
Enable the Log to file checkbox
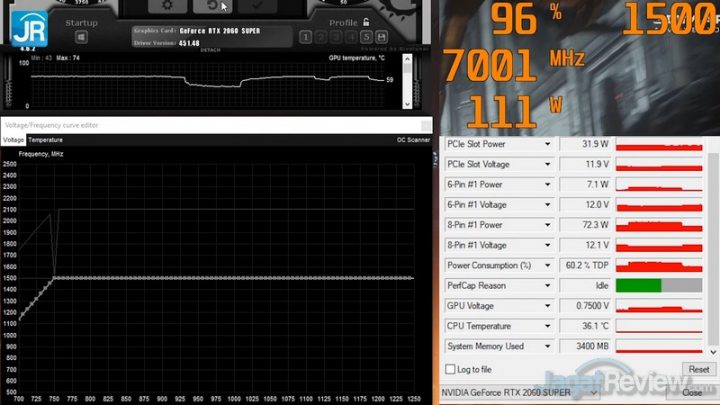point(450,369)
